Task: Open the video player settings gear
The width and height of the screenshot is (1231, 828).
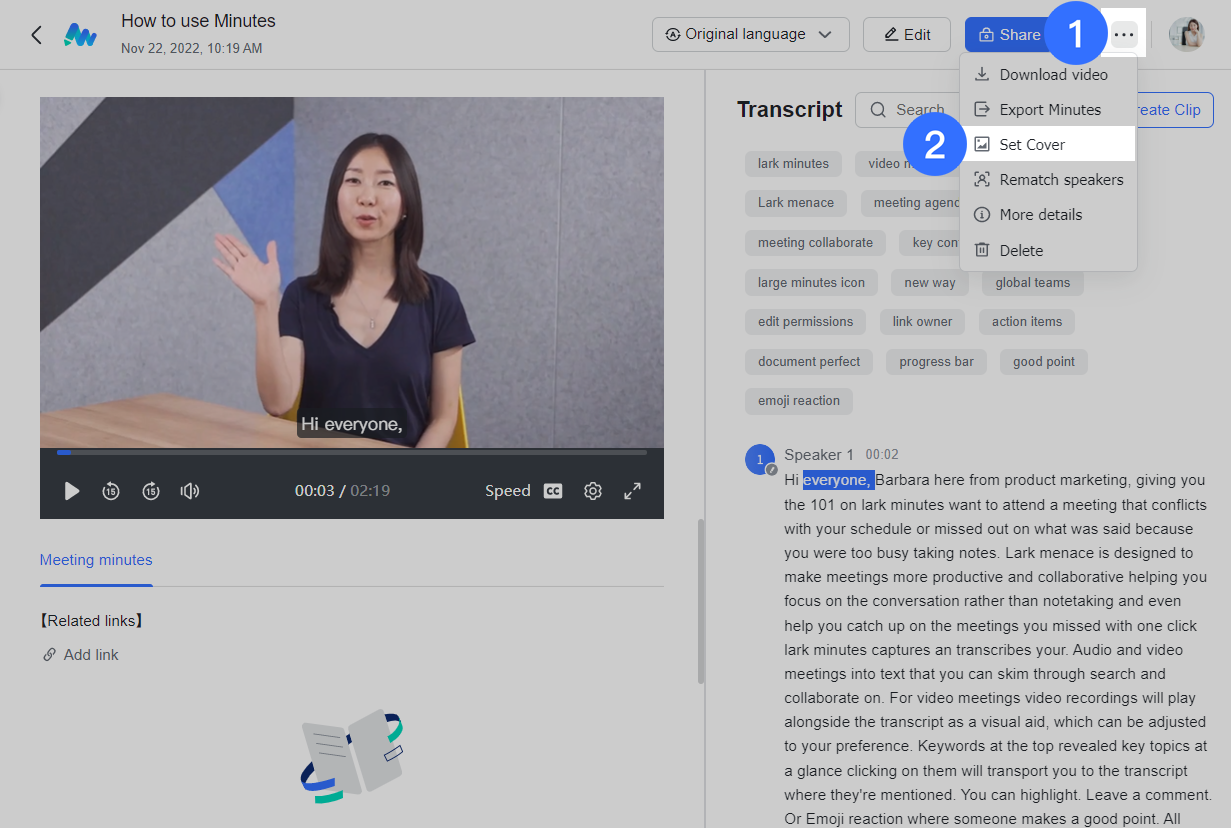Action: 592,490
